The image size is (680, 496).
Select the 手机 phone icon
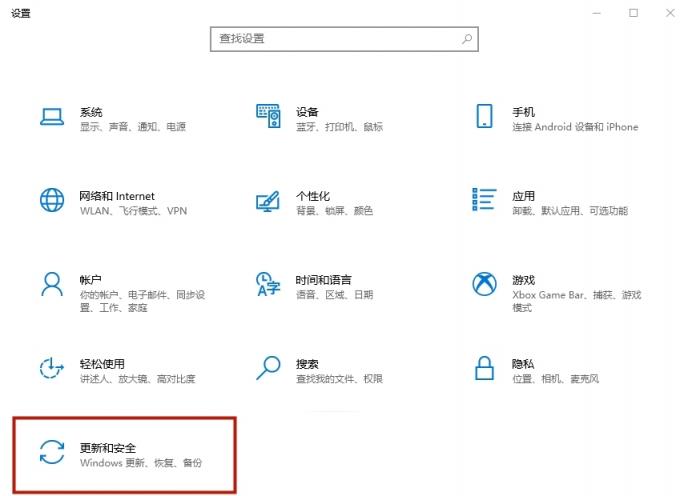coord(484,117)
